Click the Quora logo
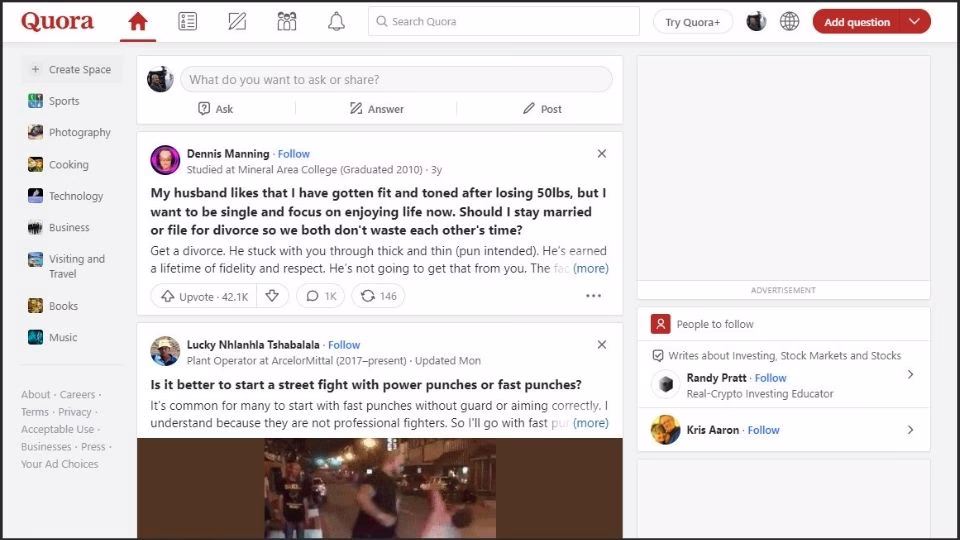This screenshot has height=540, width=960. point(58,21)
